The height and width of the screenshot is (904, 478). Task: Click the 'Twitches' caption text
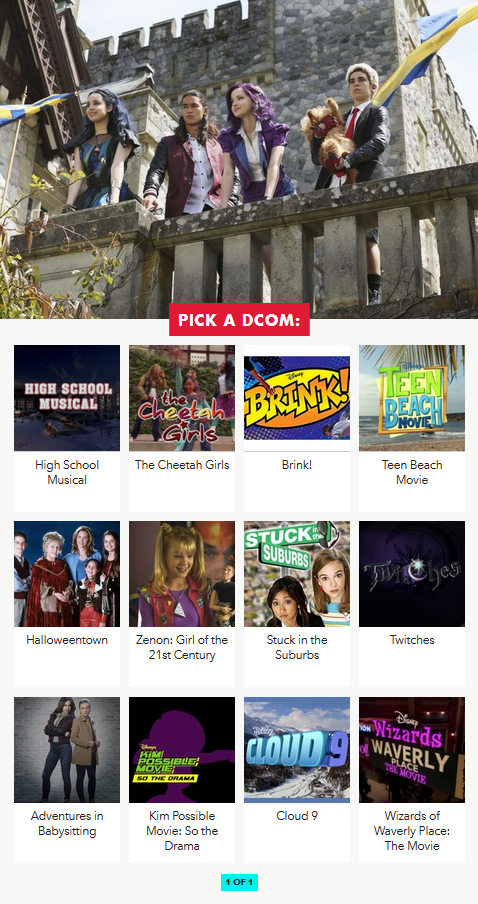[x=412, y=640]
